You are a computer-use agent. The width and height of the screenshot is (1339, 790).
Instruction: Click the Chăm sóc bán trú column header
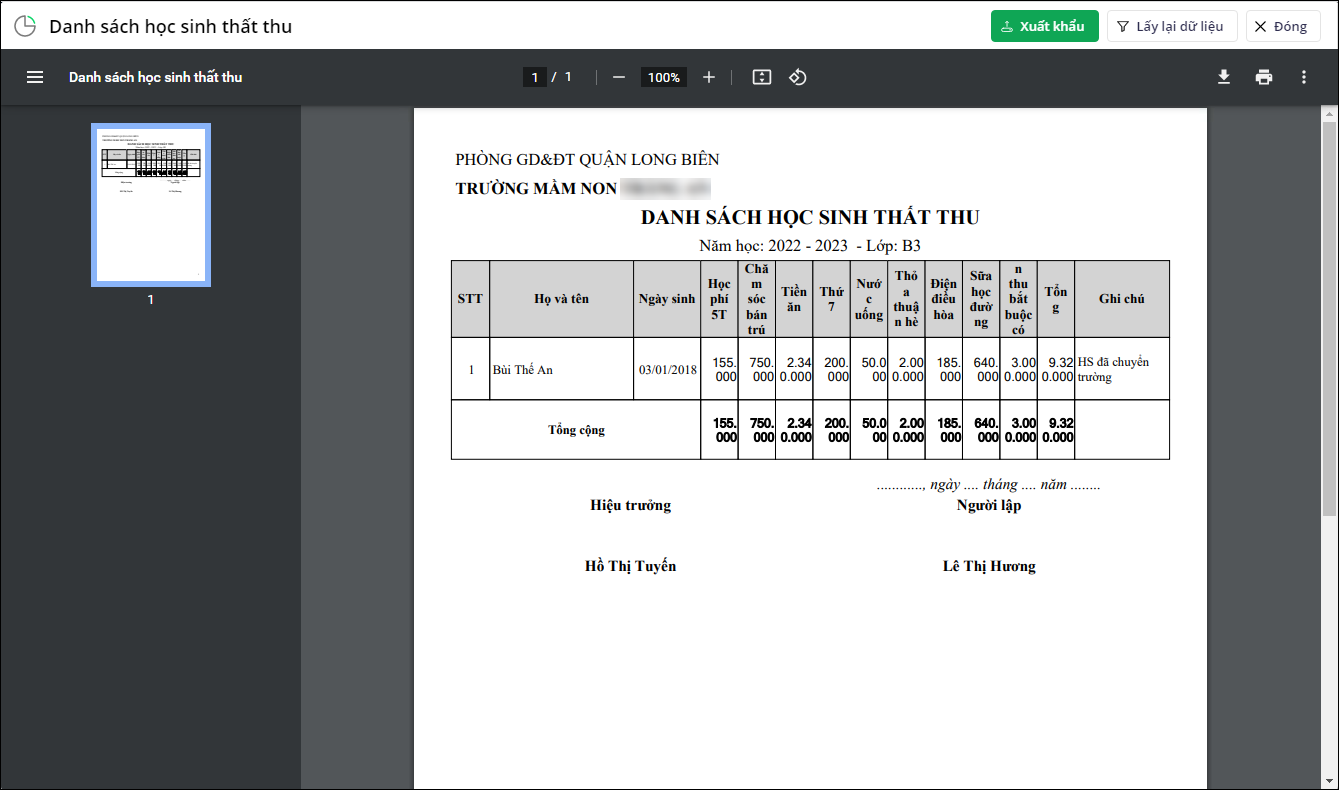pos(756,299)
